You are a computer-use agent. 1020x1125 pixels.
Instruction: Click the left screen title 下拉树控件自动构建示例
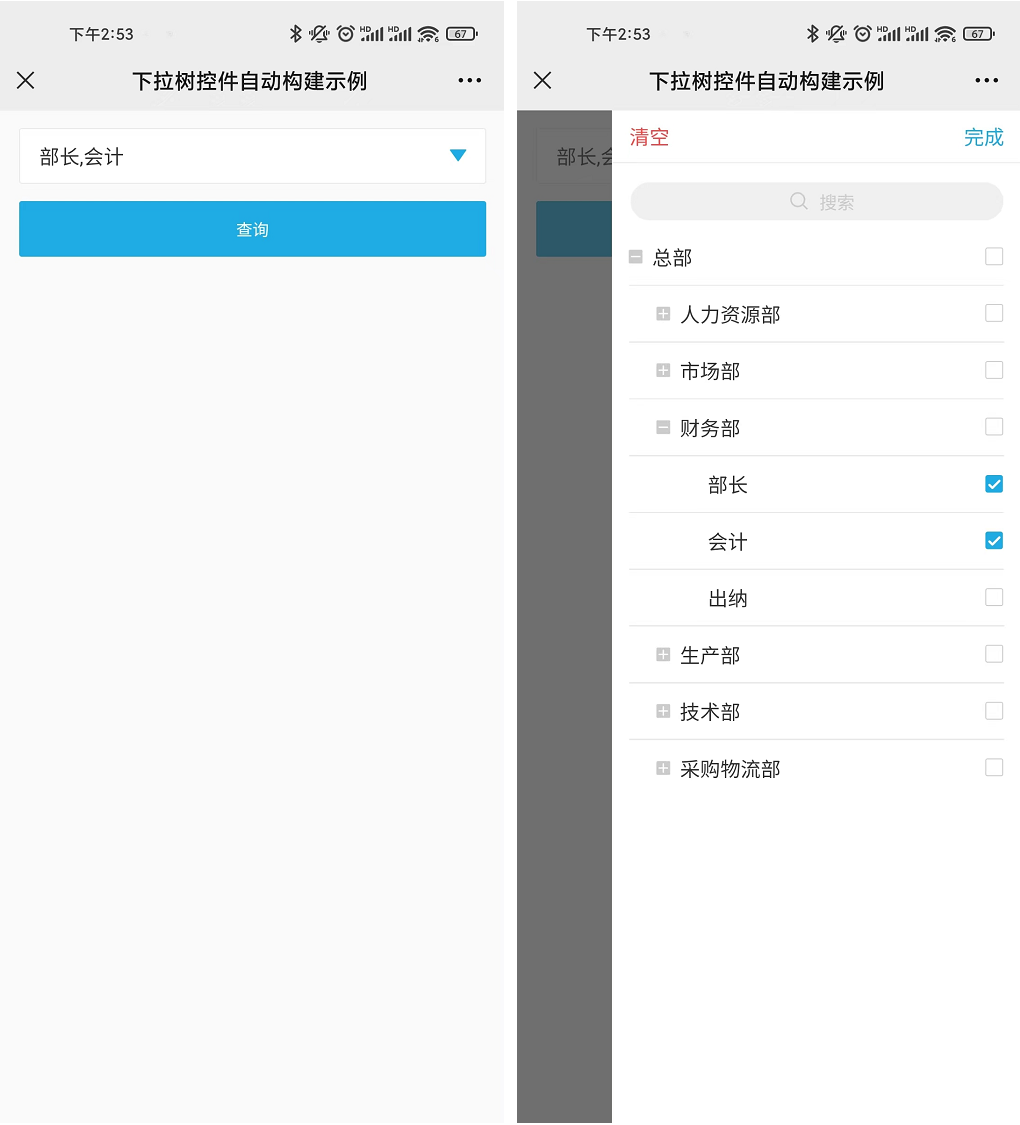coord(250,81)
